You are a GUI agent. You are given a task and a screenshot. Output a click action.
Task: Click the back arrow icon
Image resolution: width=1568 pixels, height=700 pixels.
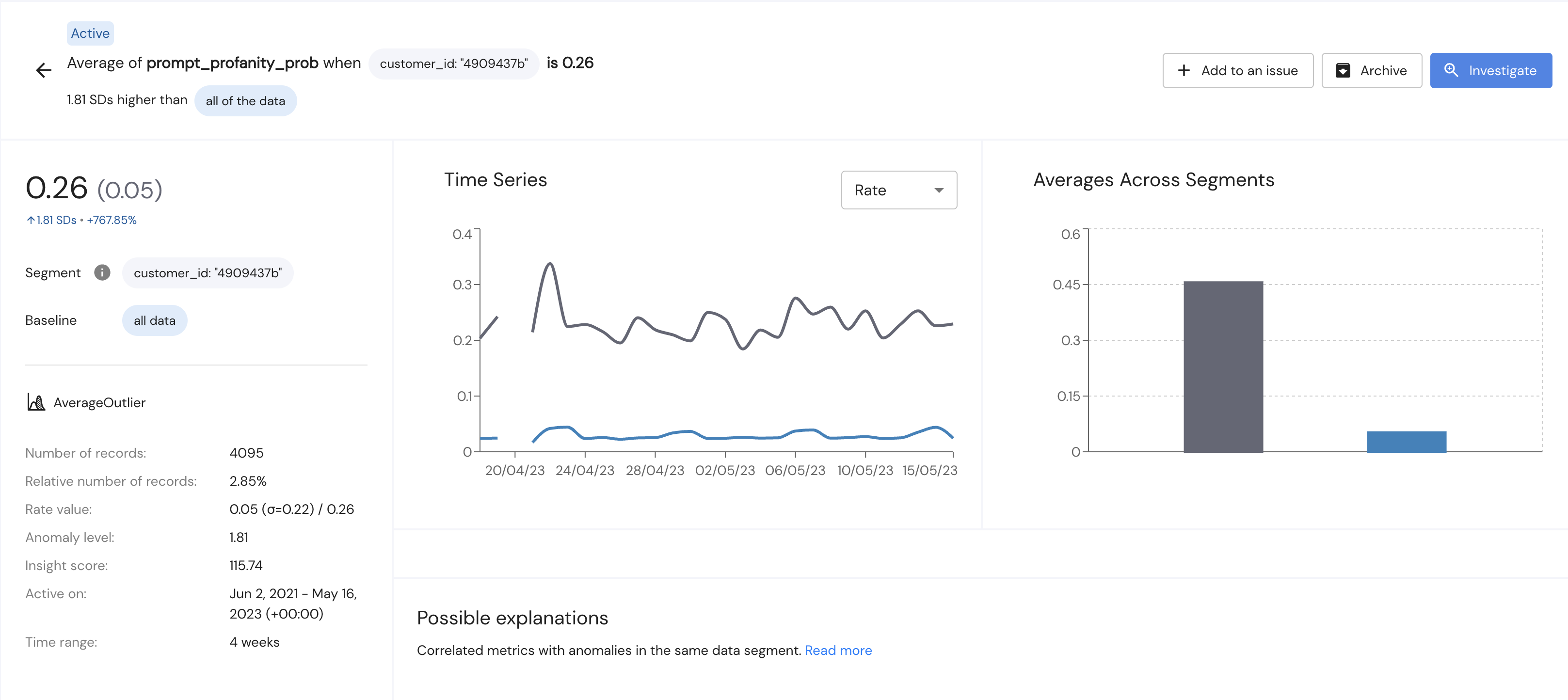tap(44, 71)
